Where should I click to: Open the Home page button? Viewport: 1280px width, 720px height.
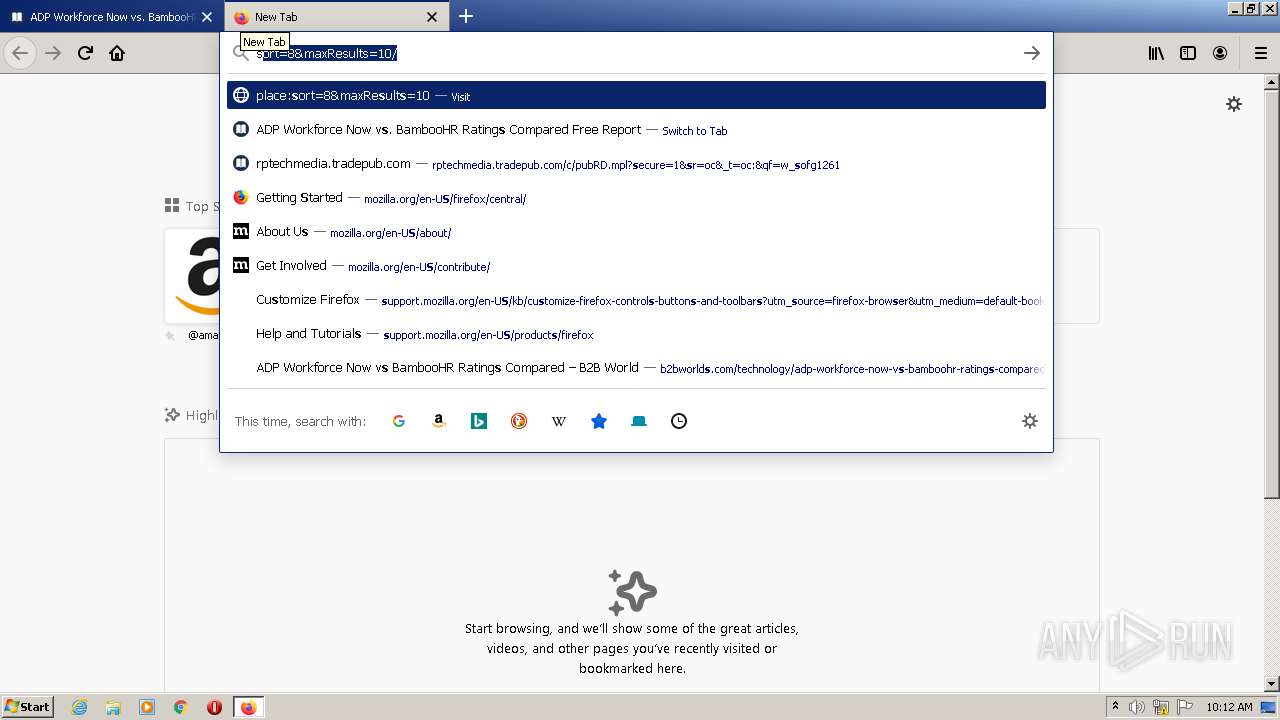[x=117, y=53]
